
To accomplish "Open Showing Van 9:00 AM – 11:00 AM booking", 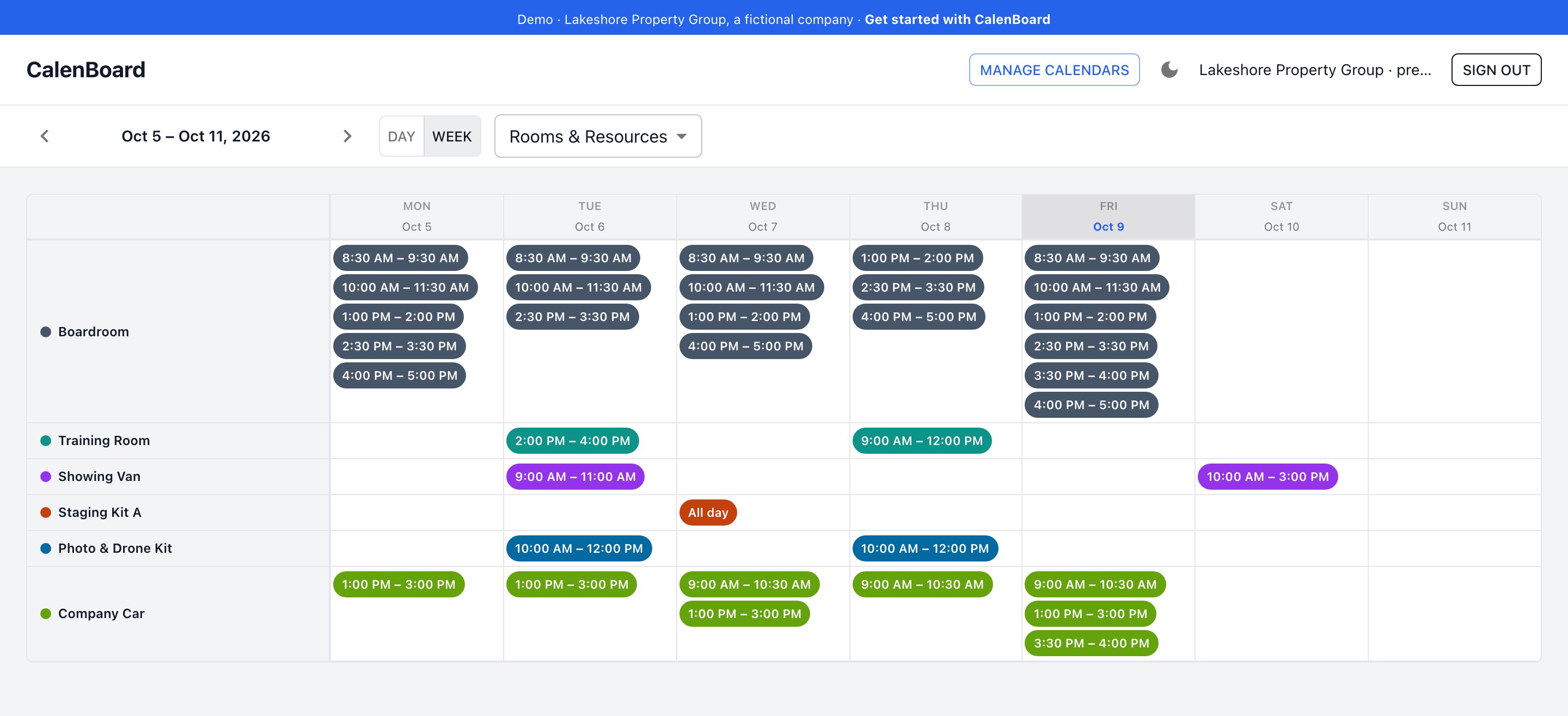I will [x=575, y=476].
